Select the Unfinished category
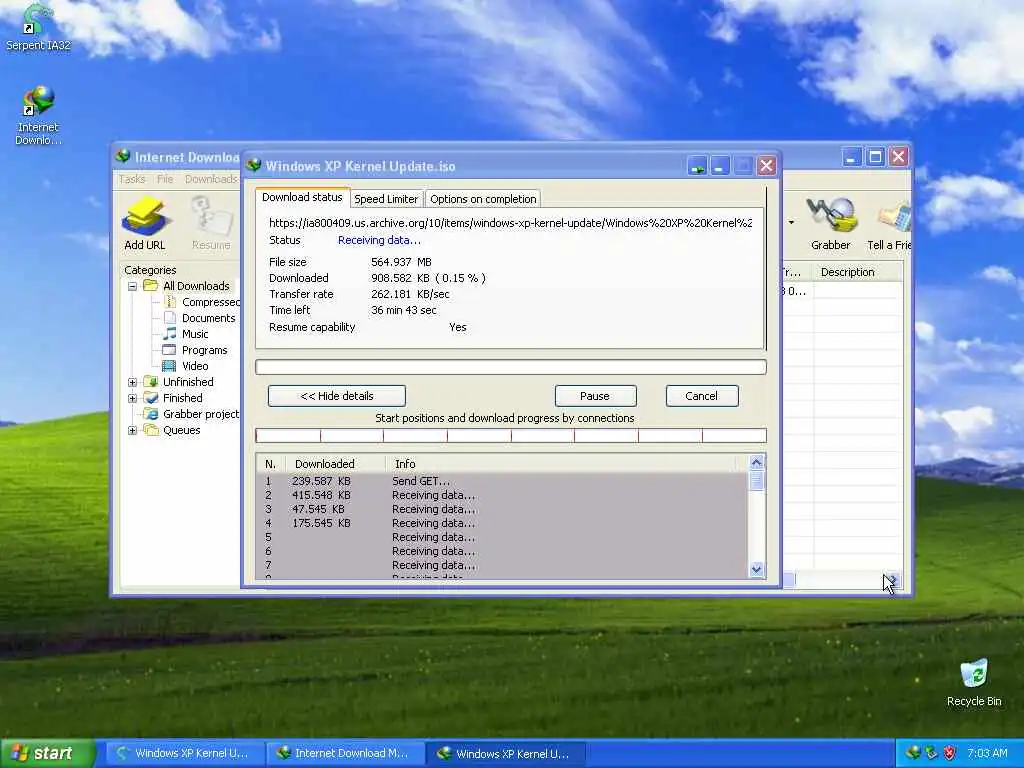This screenshot has height=768, width=1024. pos(188,382)
